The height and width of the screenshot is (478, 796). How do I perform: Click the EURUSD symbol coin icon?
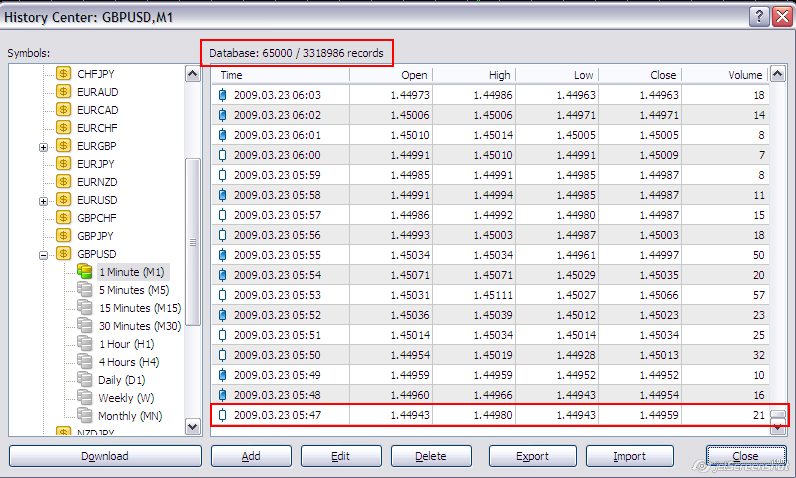point(63,200)
